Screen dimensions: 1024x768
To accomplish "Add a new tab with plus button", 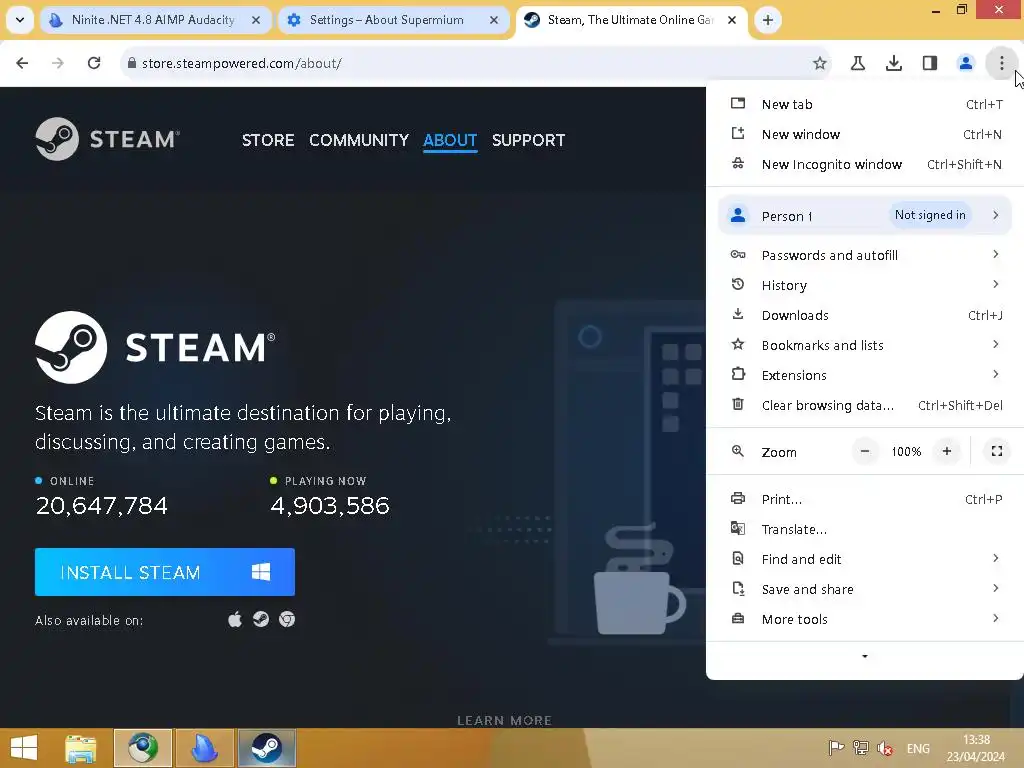I will 768,20.
